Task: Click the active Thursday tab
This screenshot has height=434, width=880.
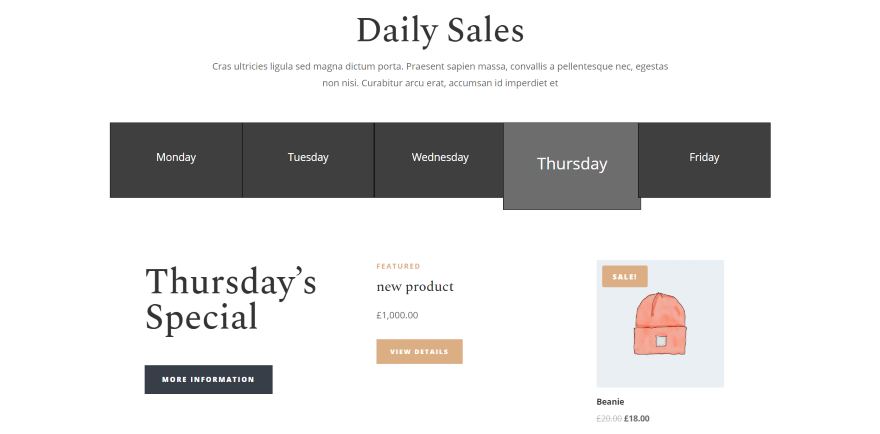Action: point(571,164)
